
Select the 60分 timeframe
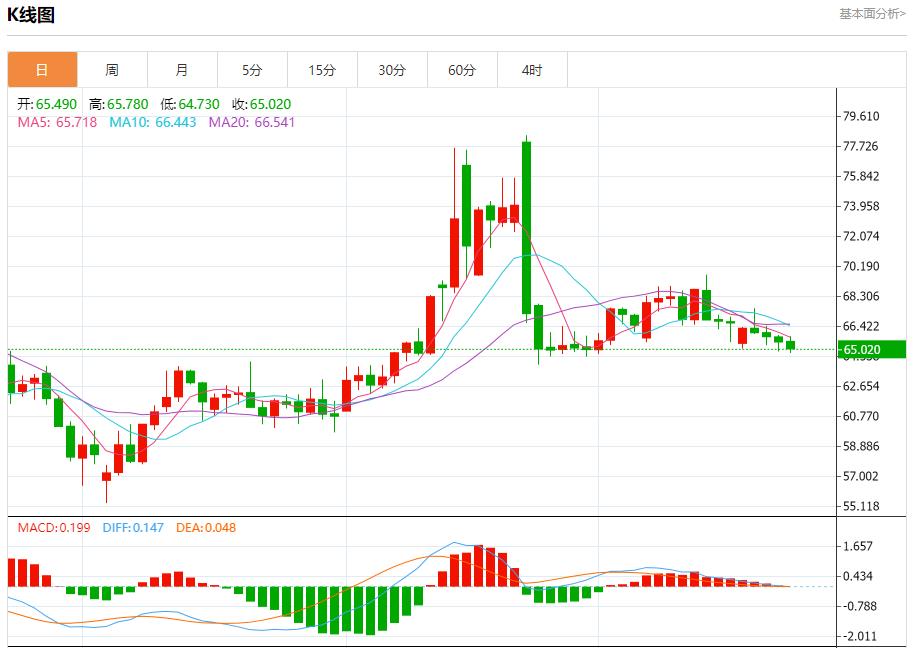click(462, 69)
